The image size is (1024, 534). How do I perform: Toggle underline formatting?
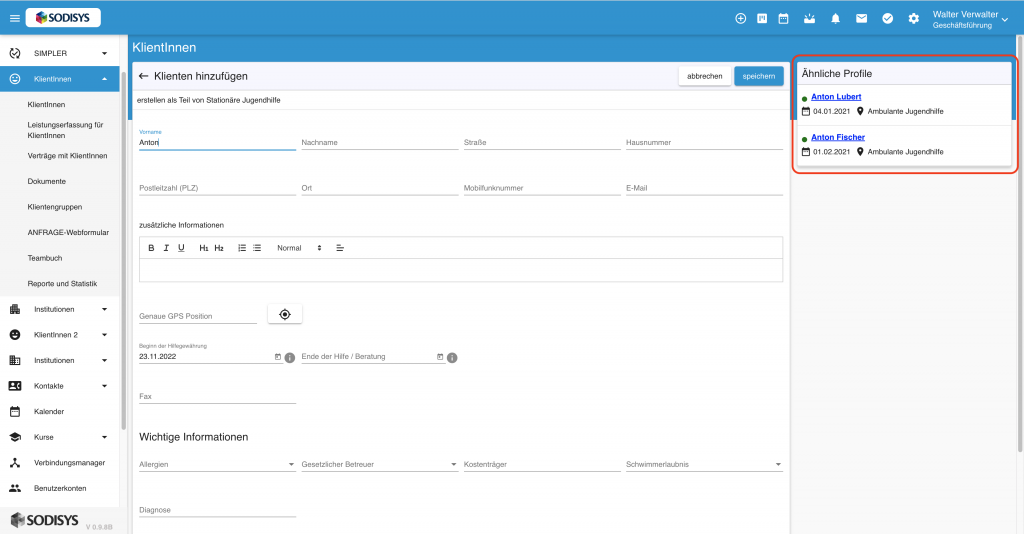182,248
